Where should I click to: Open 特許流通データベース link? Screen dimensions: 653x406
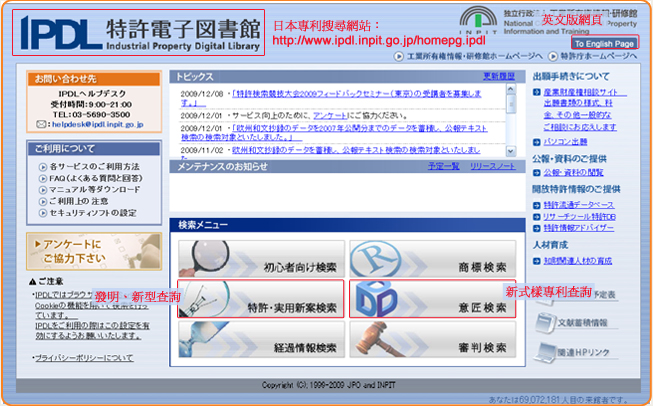(578, 205)
